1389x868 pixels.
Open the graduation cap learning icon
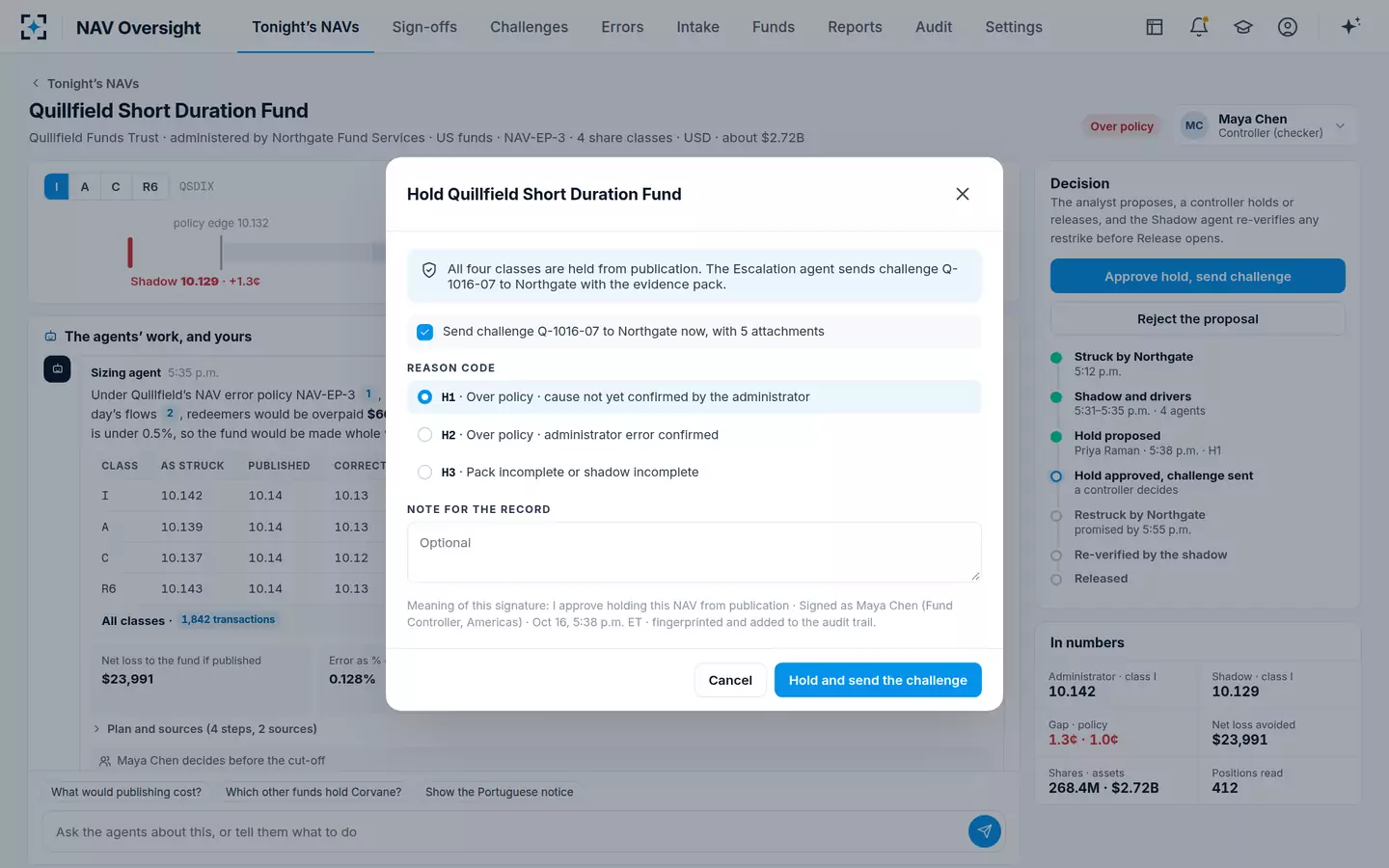point(1243,27)
